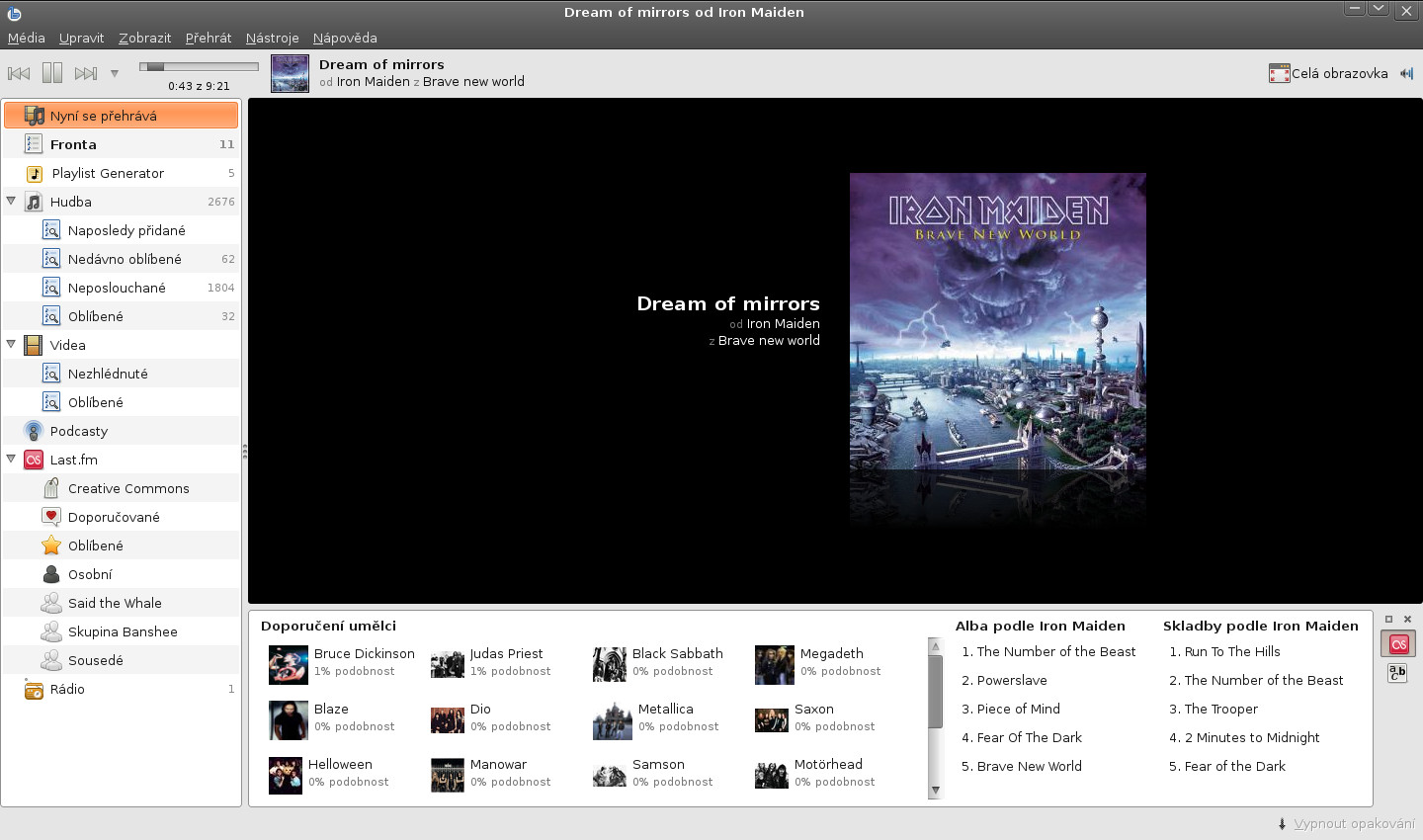The height and width of the screenshot is (840, 1423).
Task: Open Said the Whale station icon
Action: pos(51,603)
